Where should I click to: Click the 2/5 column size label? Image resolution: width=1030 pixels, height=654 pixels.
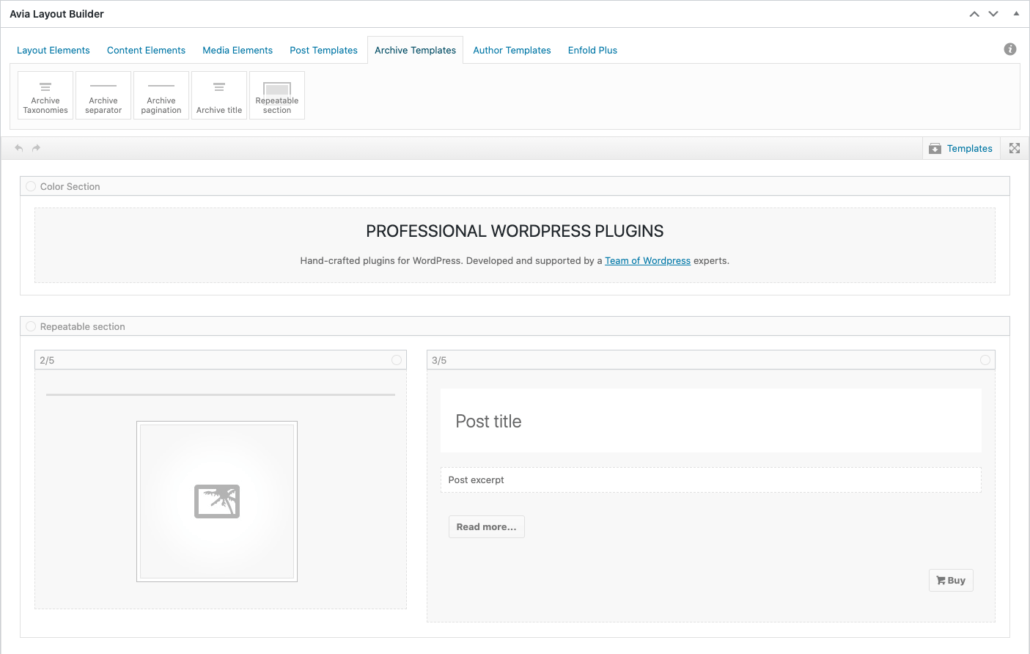point(47,360)
